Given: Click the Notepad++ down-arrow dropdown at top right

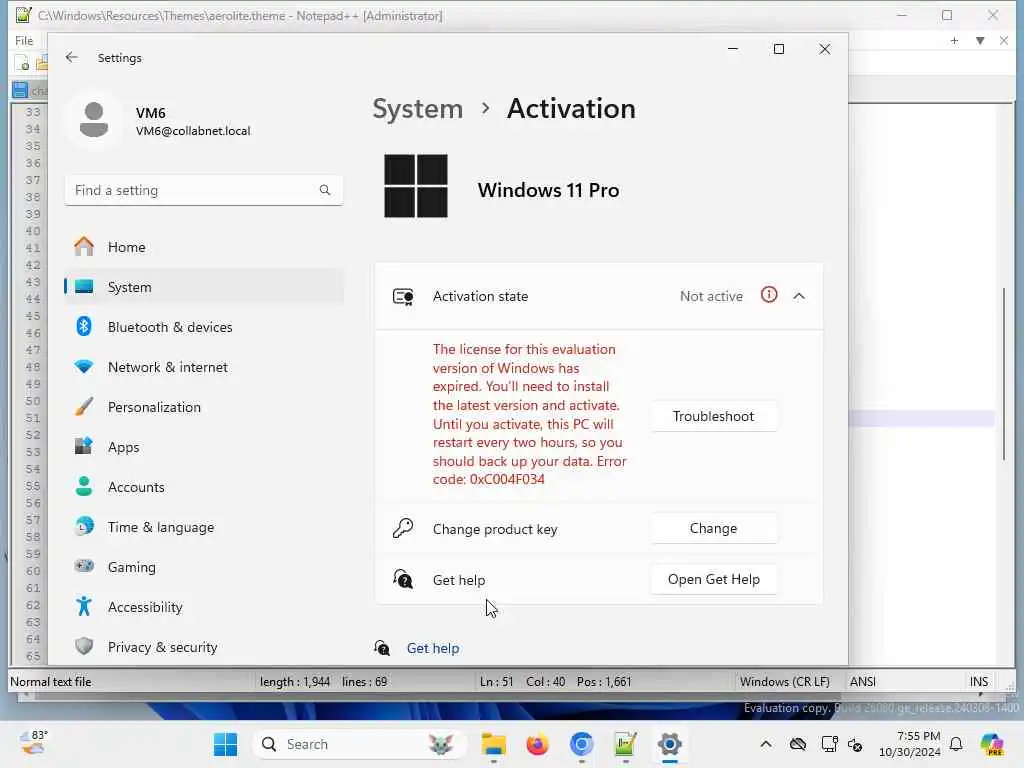Looking at the screenshot, I should [980, 40].
